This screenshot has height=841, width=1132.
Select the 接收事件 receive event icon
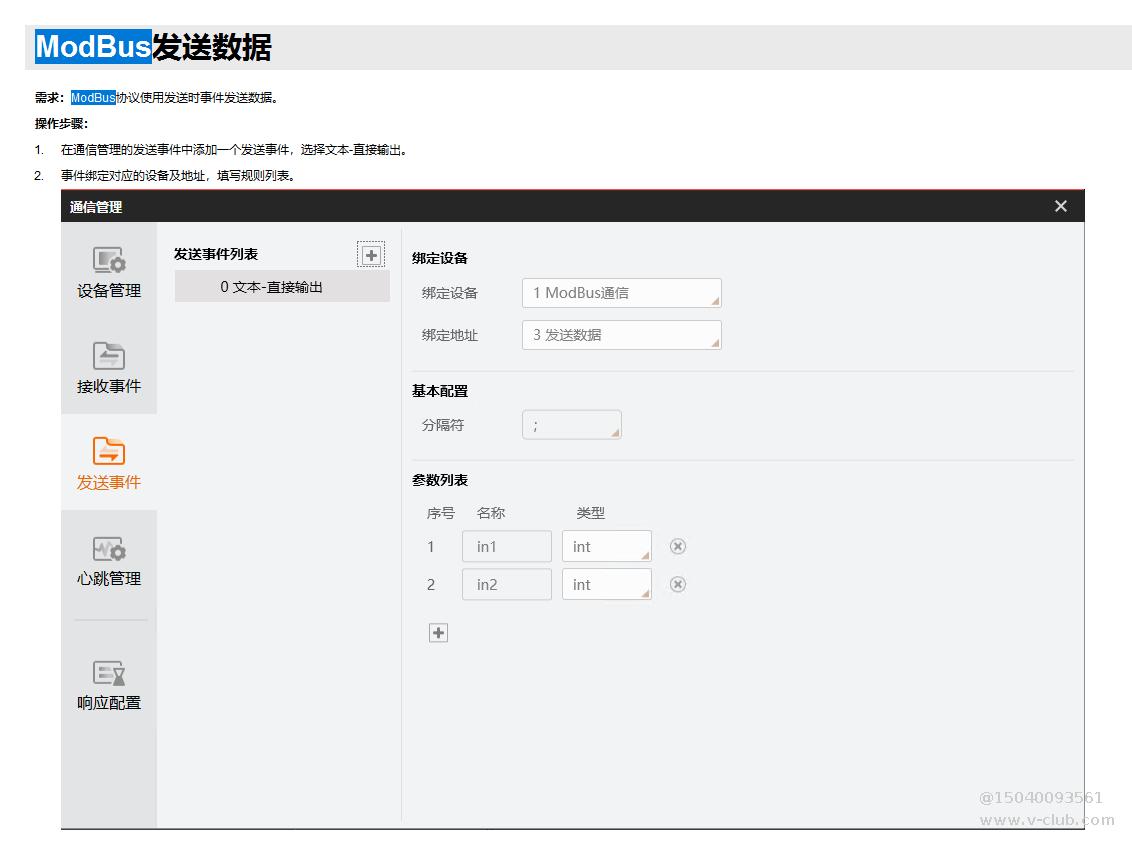pyautogui.click(x=109, y=357)
